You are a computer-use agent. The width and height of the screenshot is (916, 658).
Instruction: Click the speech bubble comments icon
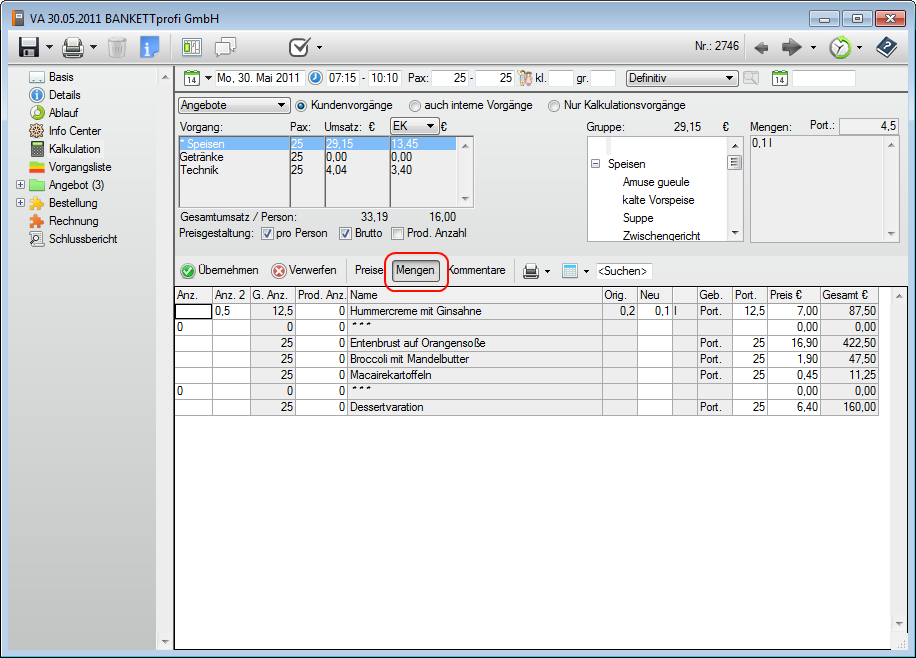[226, 47]
